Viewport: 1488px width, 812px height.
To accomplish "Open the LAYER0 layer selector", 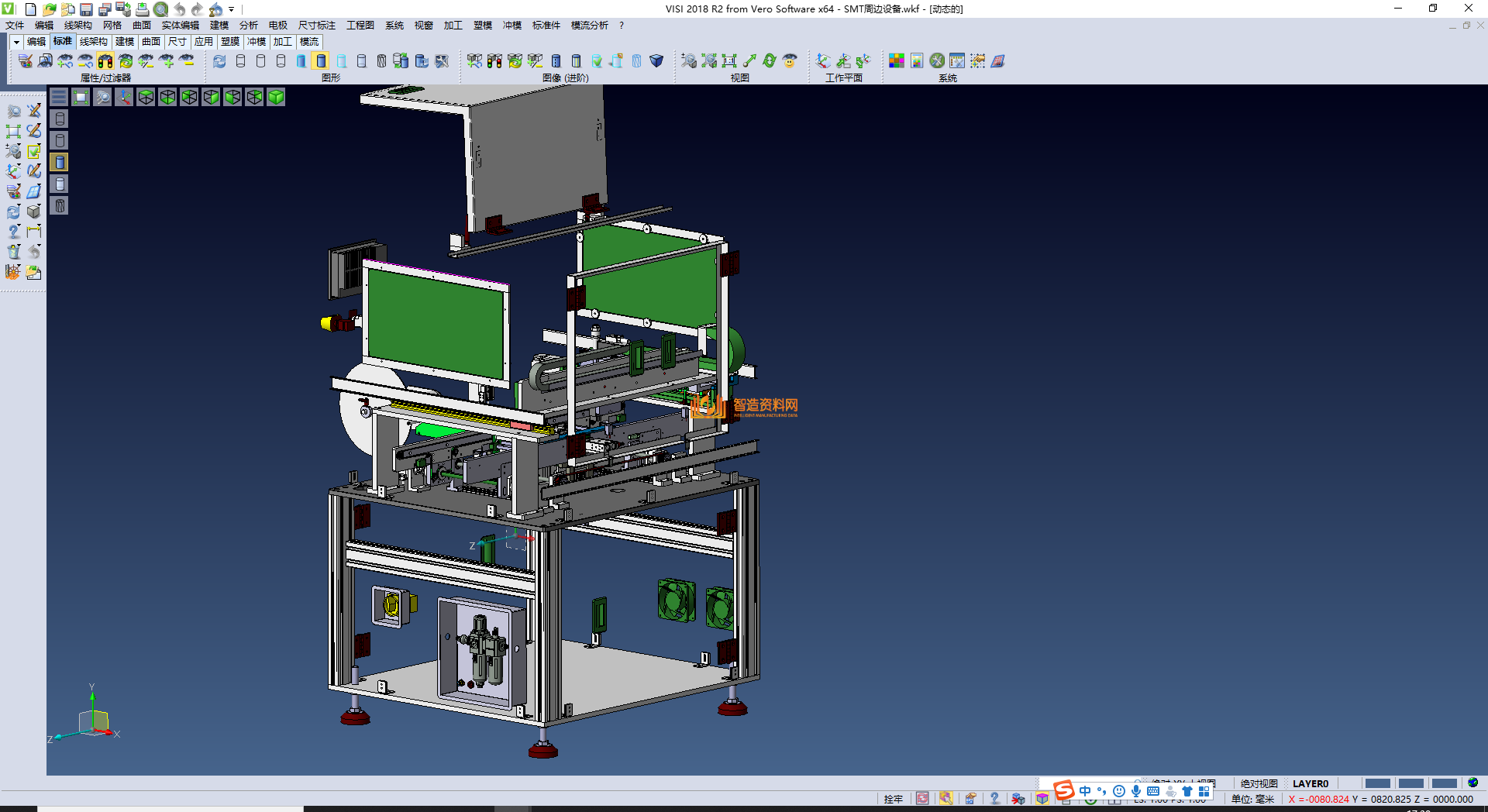I will tap(1310, 783).
